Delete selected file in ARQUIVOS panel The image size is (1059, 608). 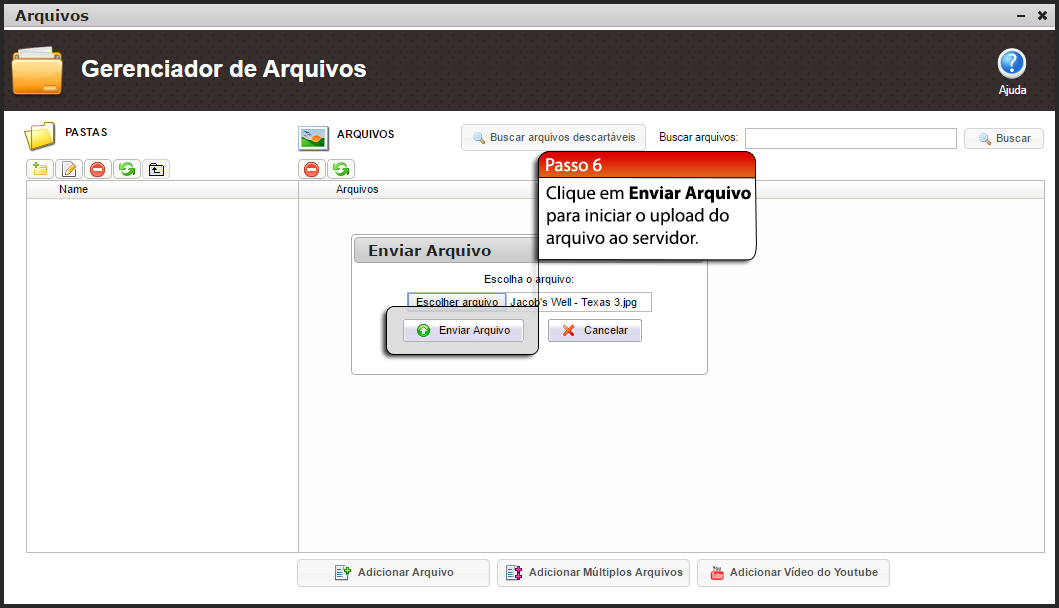[x=311, y=169]
